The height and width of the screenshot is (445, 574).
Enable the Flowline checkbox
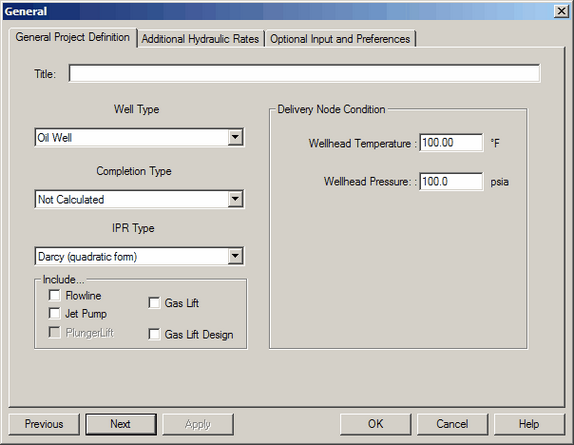point(55,295)
